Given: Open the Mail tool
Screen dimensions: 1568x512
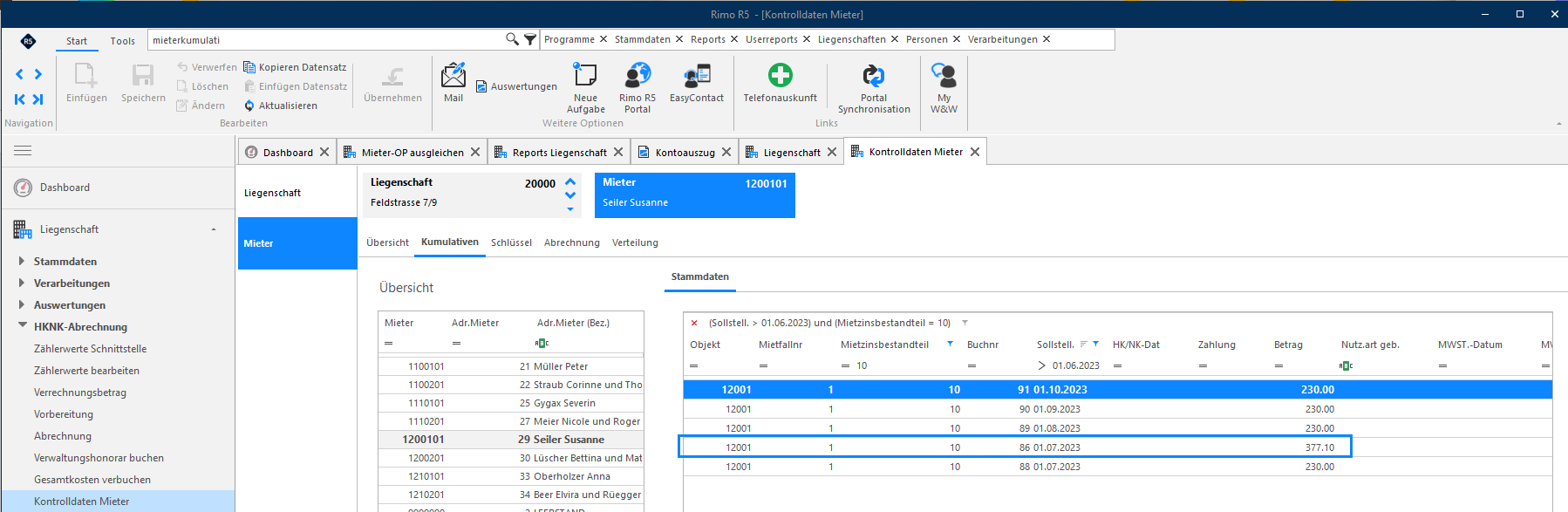Looking at the screenshot, I should [x=453, y=83].
